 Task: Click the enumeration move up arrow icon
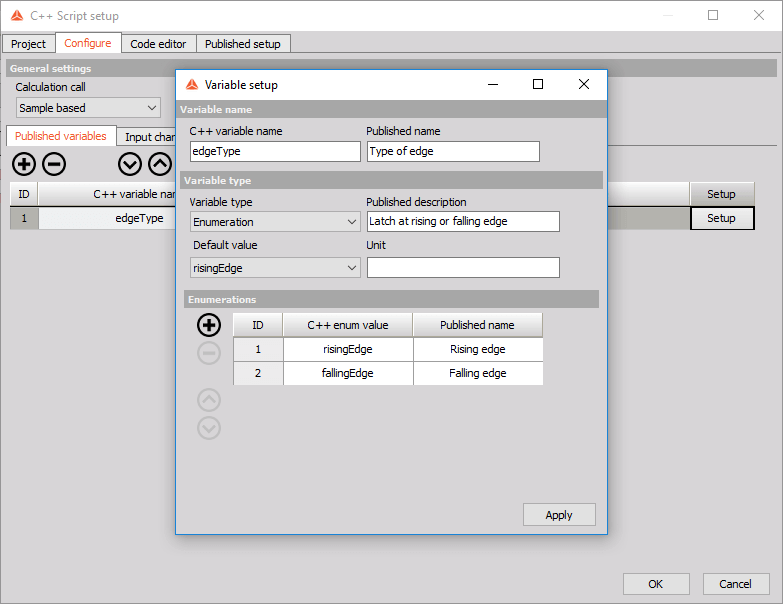(x=209, y=400)
